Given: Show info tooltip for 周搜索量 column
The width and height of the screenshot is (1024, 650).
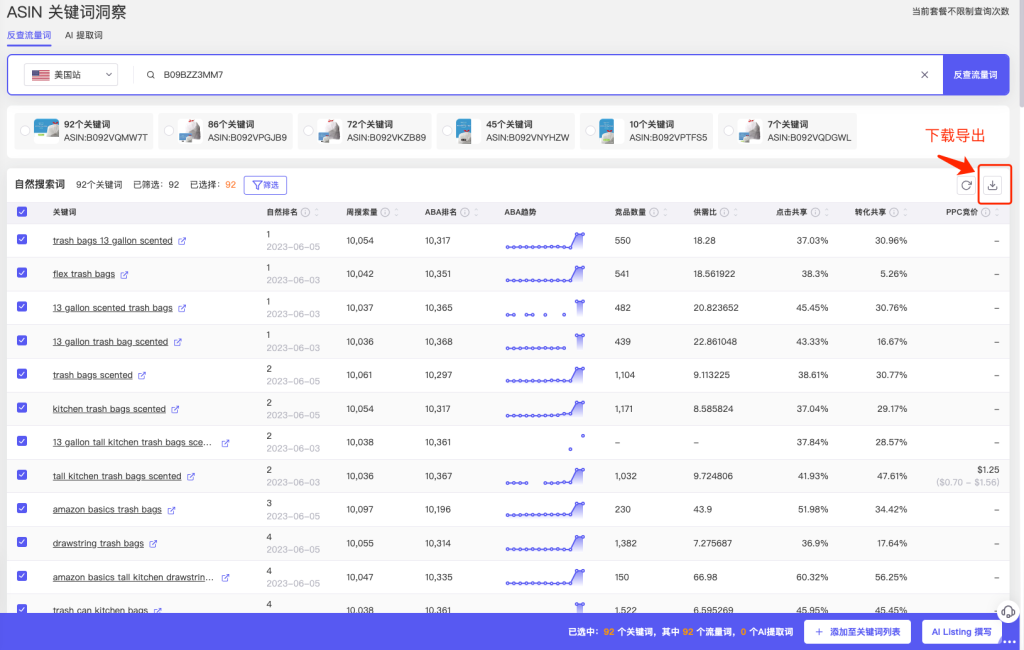Looking at the screenshot, I should tap(385, 212).
